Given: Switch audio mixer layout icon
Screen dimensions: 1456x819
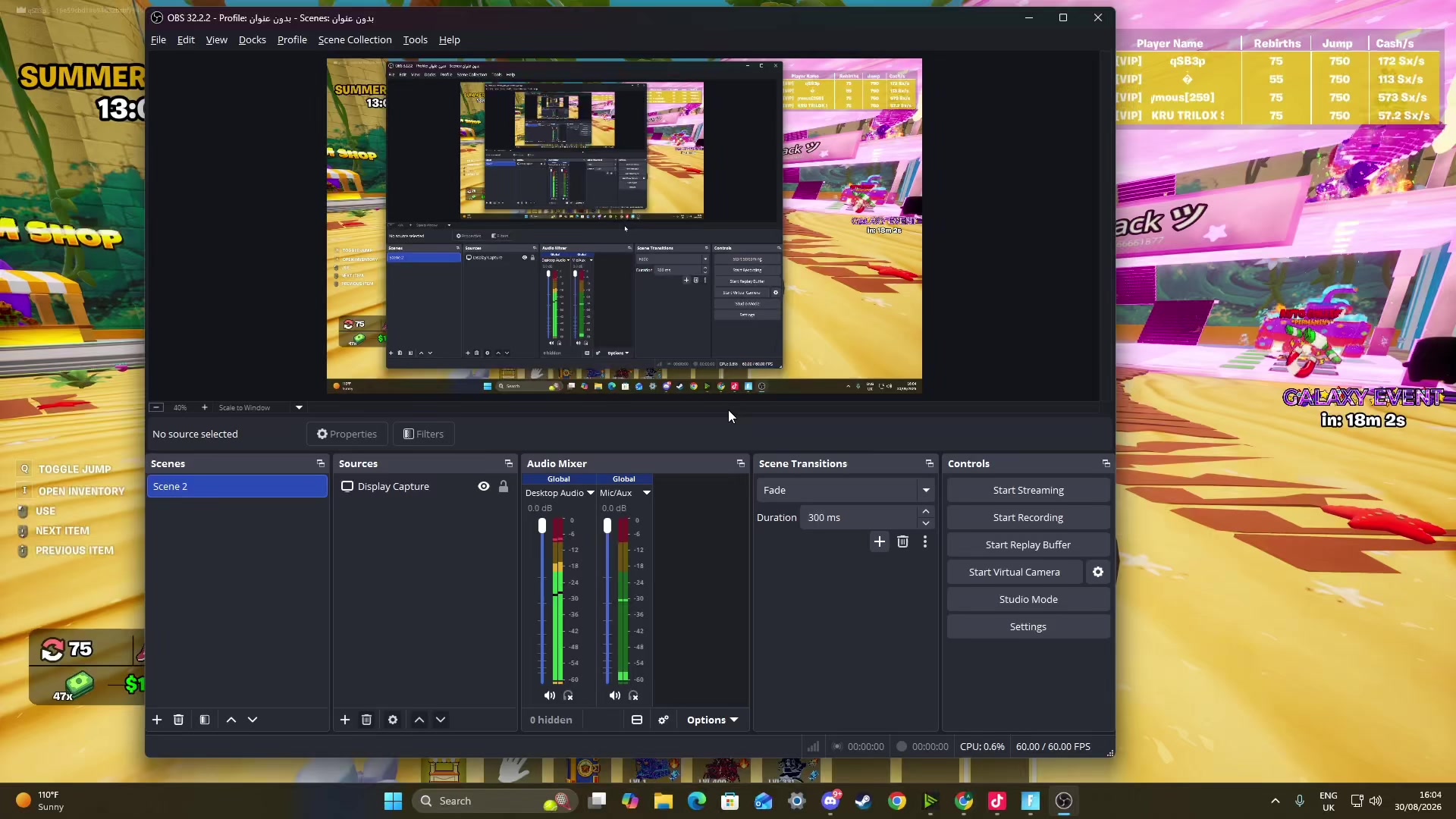Looking at the screenshot, I should (x=637, y=720).
